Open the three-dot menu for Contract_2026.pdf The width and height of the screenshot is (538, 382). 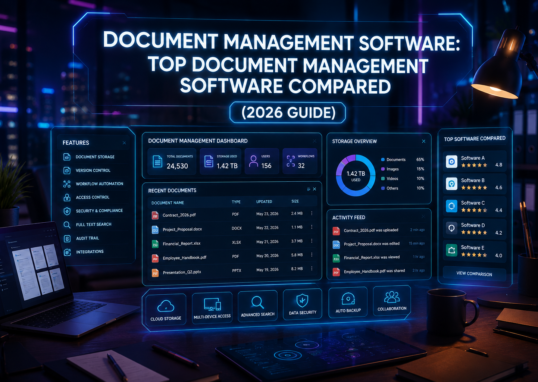click(312, 213)
